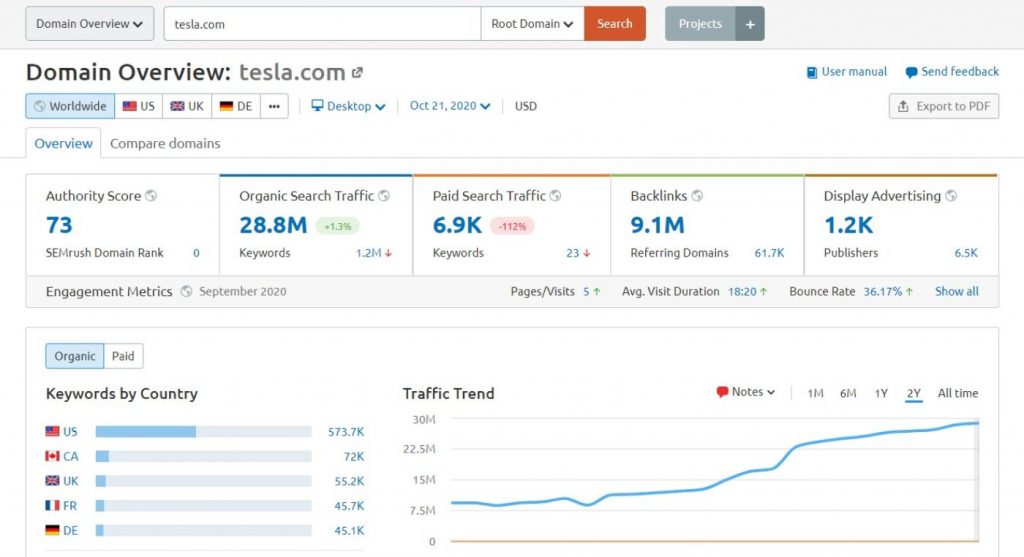Screen dimensions: 1024x557
Task: Click the User manual book icon
Action: point(812,72)
